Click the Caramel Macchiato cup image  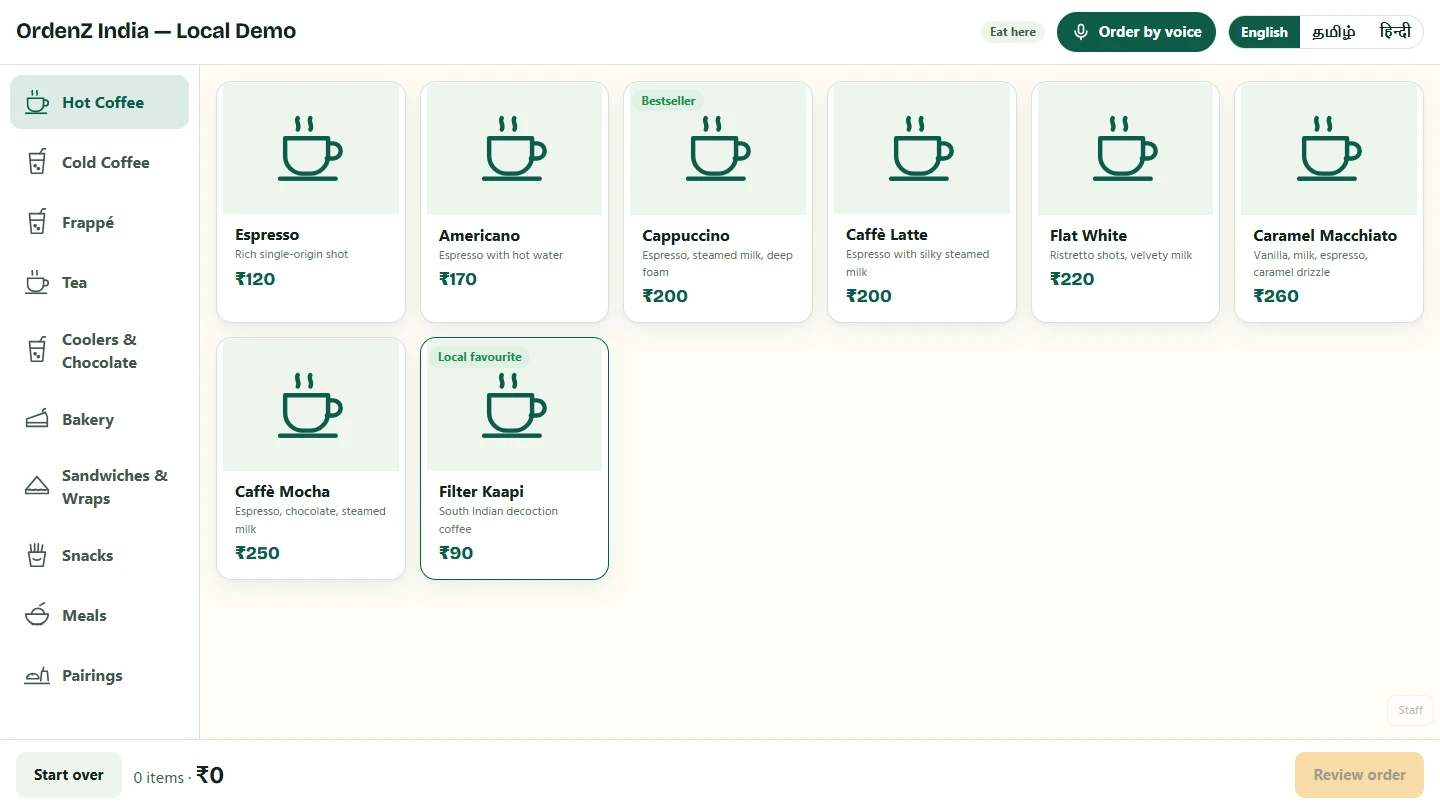click(1329, 148)
